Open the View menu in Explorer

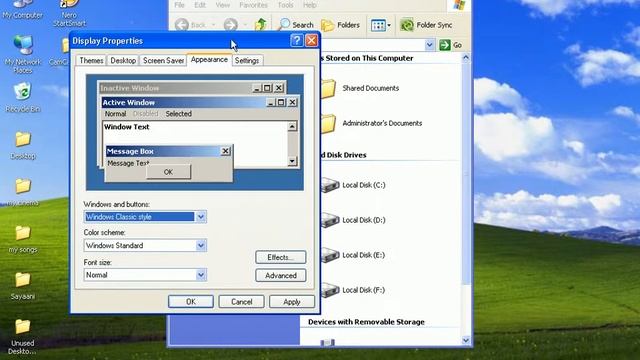pos(222,5)
